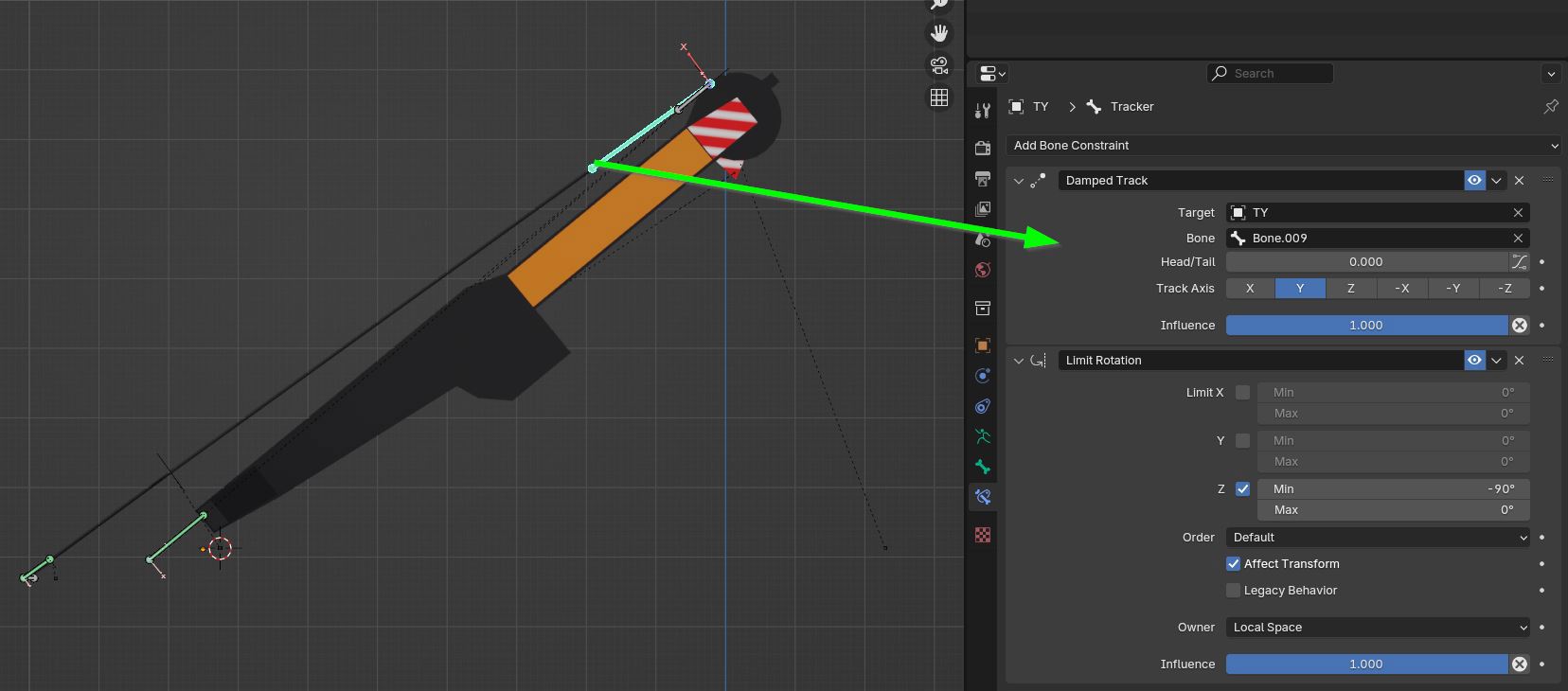Click the Z Min -90° field
Viewport: 1568px width, 691px height.
1394,488
